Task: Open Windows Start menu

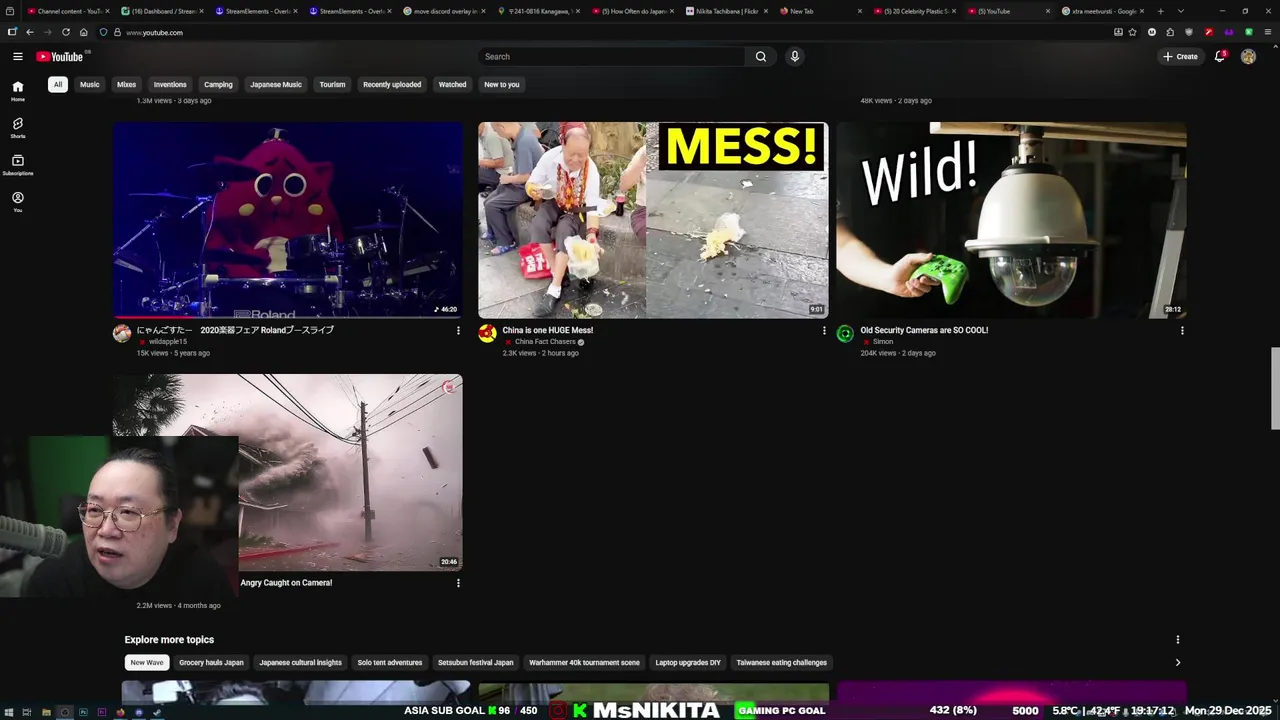Action: pos(8,712)
